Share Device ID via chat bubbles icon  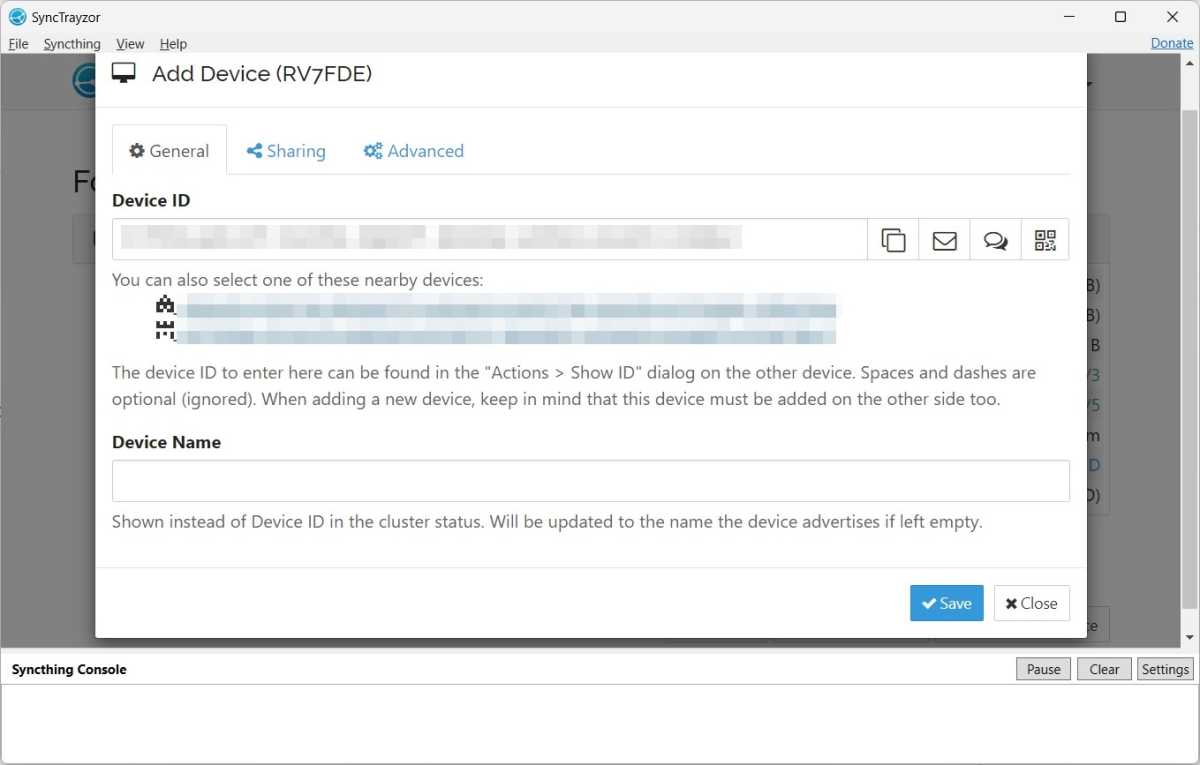point(995,240)
